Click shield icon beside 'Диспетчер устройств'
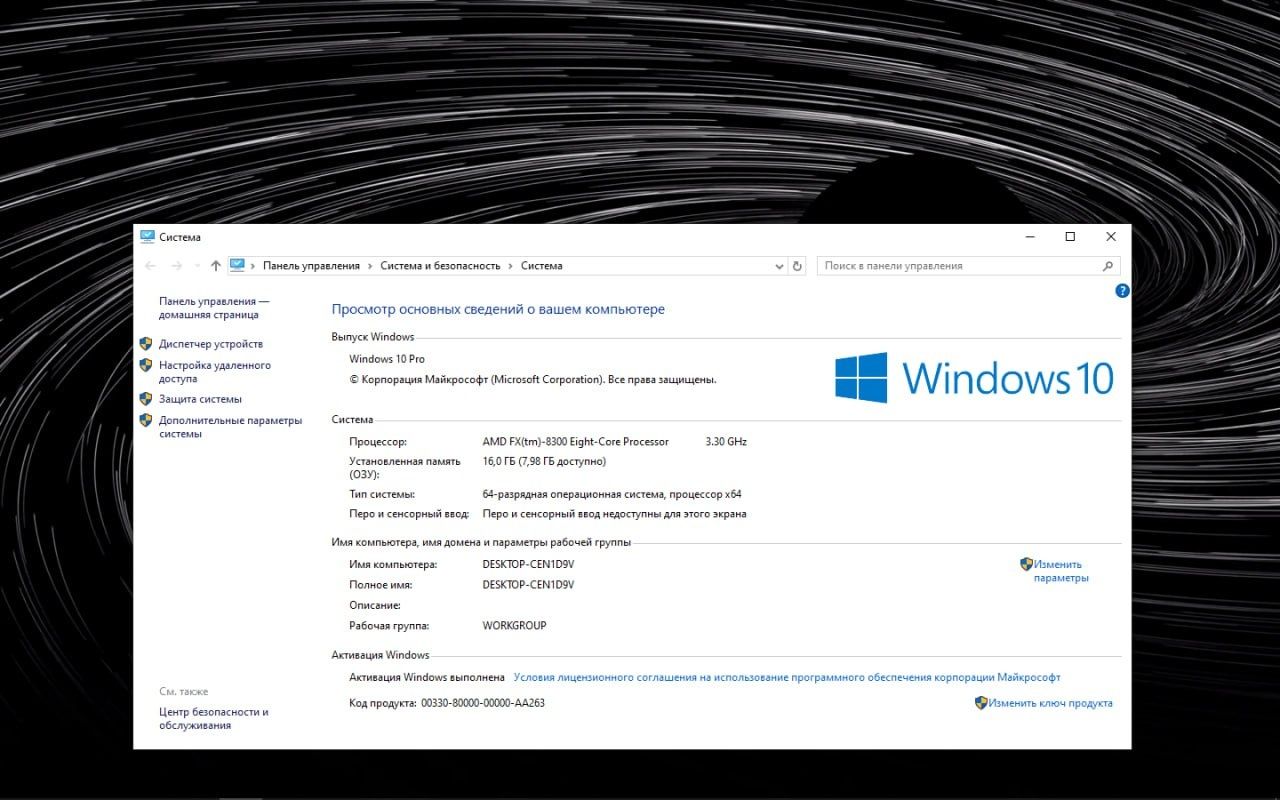Image resolution: width=1280 pixels, height=800 pixels. [x=146, y=343]
